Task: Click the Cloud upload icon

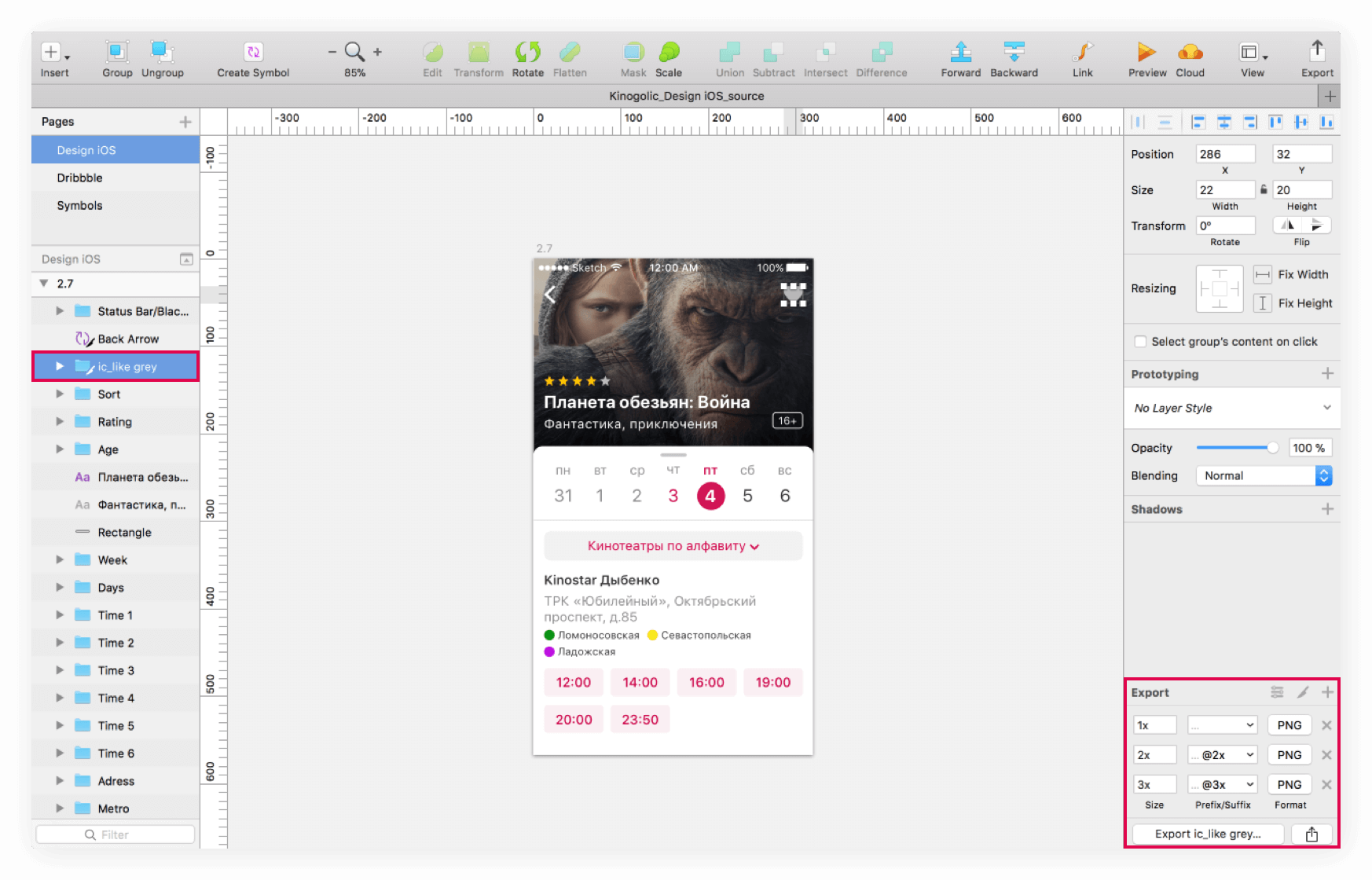Action: pos(1190,53)
